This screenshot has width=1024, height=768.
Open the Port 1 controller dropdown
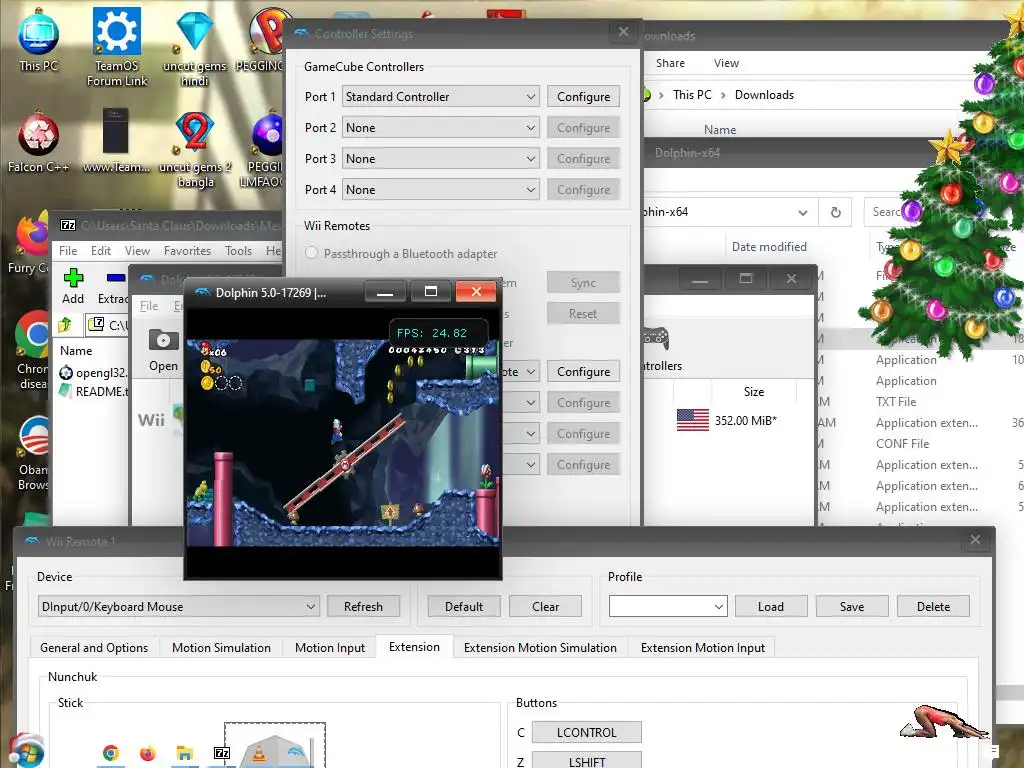(441, 97)
